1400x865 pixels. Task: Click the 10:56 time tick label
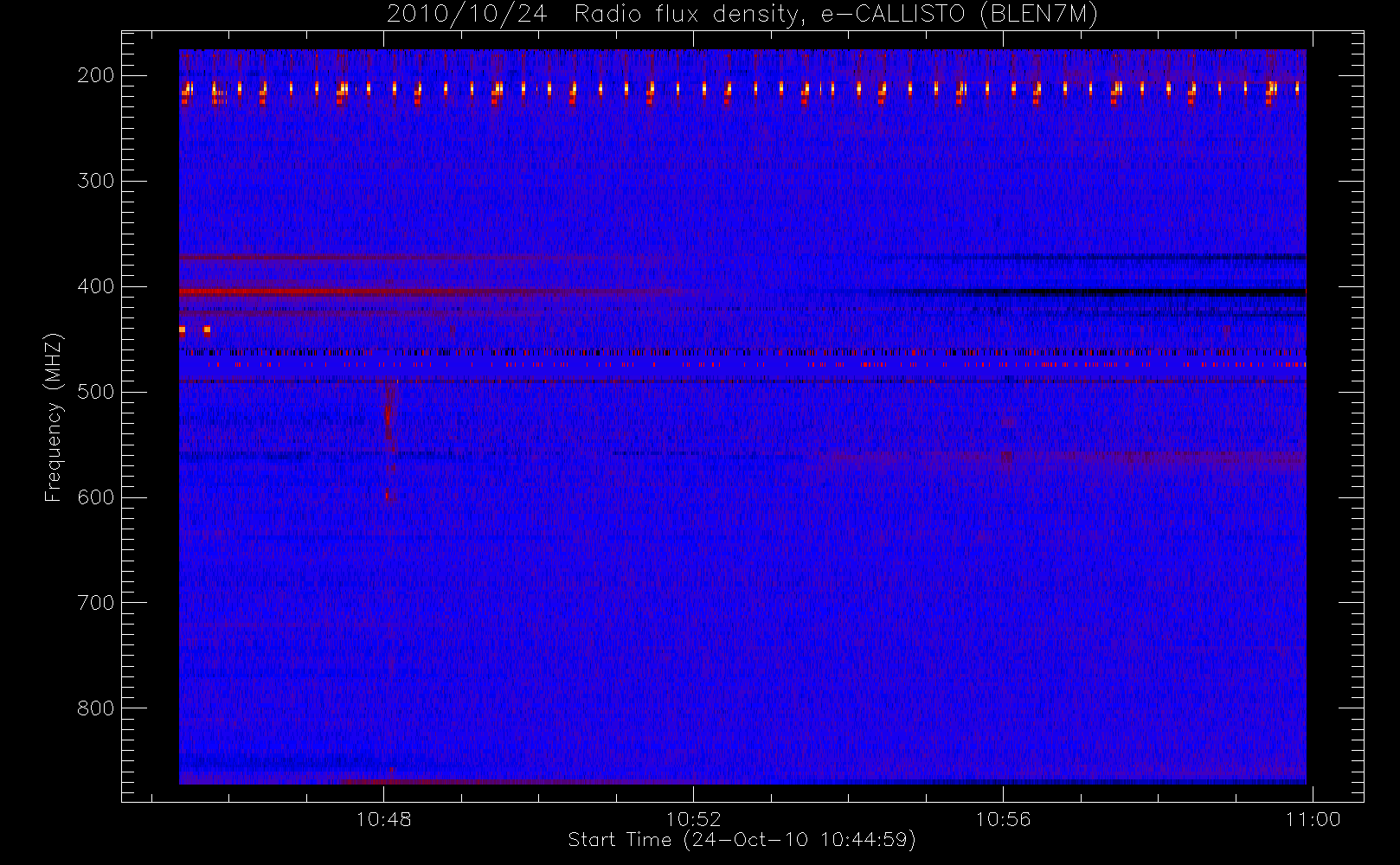1003,819
